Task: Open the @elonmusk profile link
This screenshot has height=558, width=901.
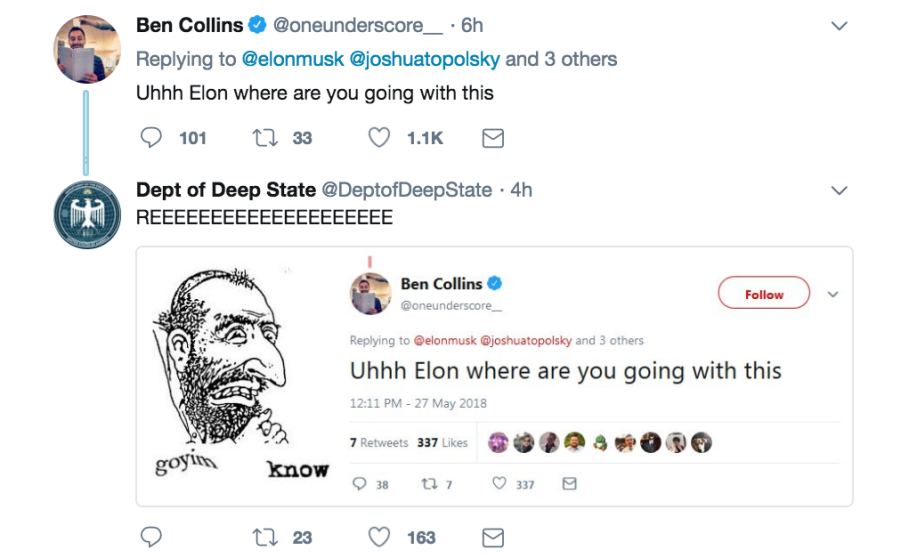Action: [x=293, y=59]
